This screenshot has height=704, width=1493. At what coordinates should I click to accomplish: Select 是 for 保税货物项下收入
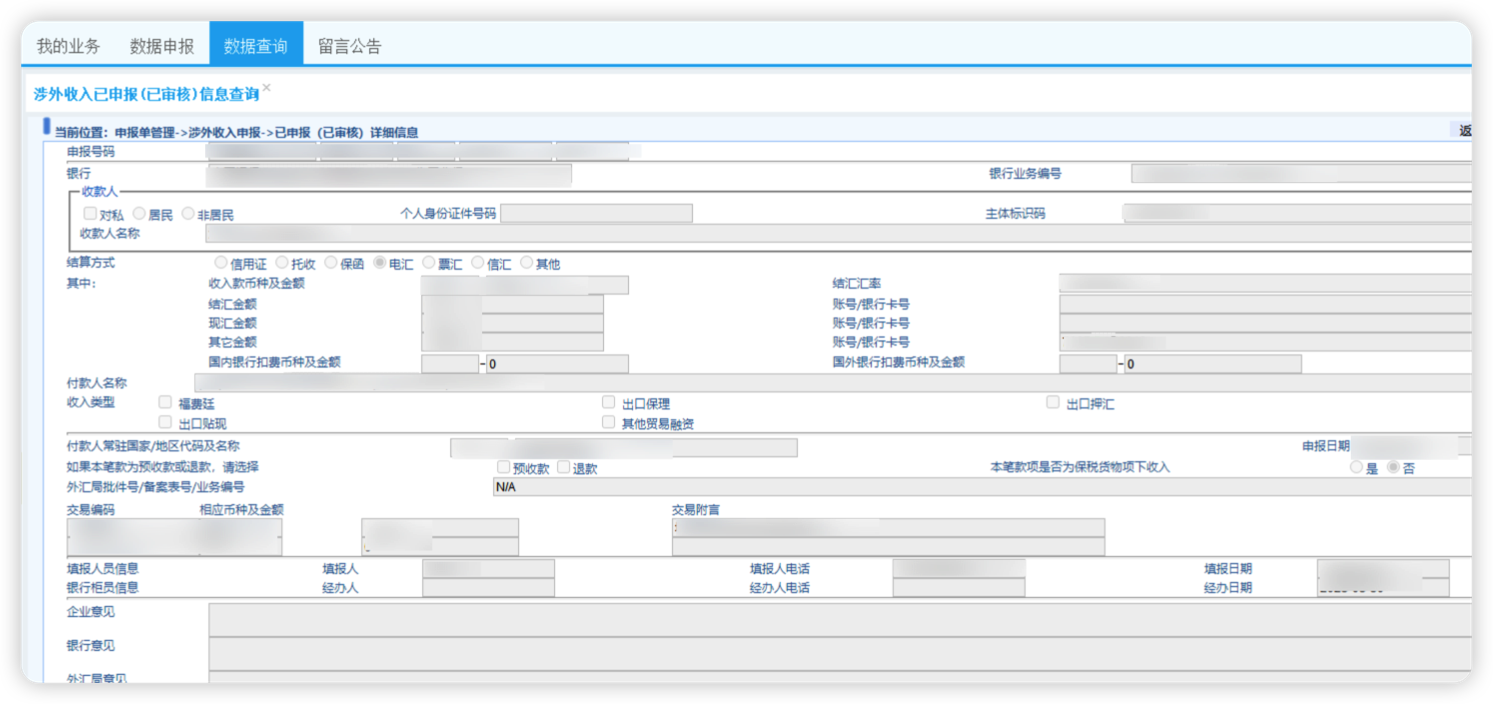(1357, 467)
